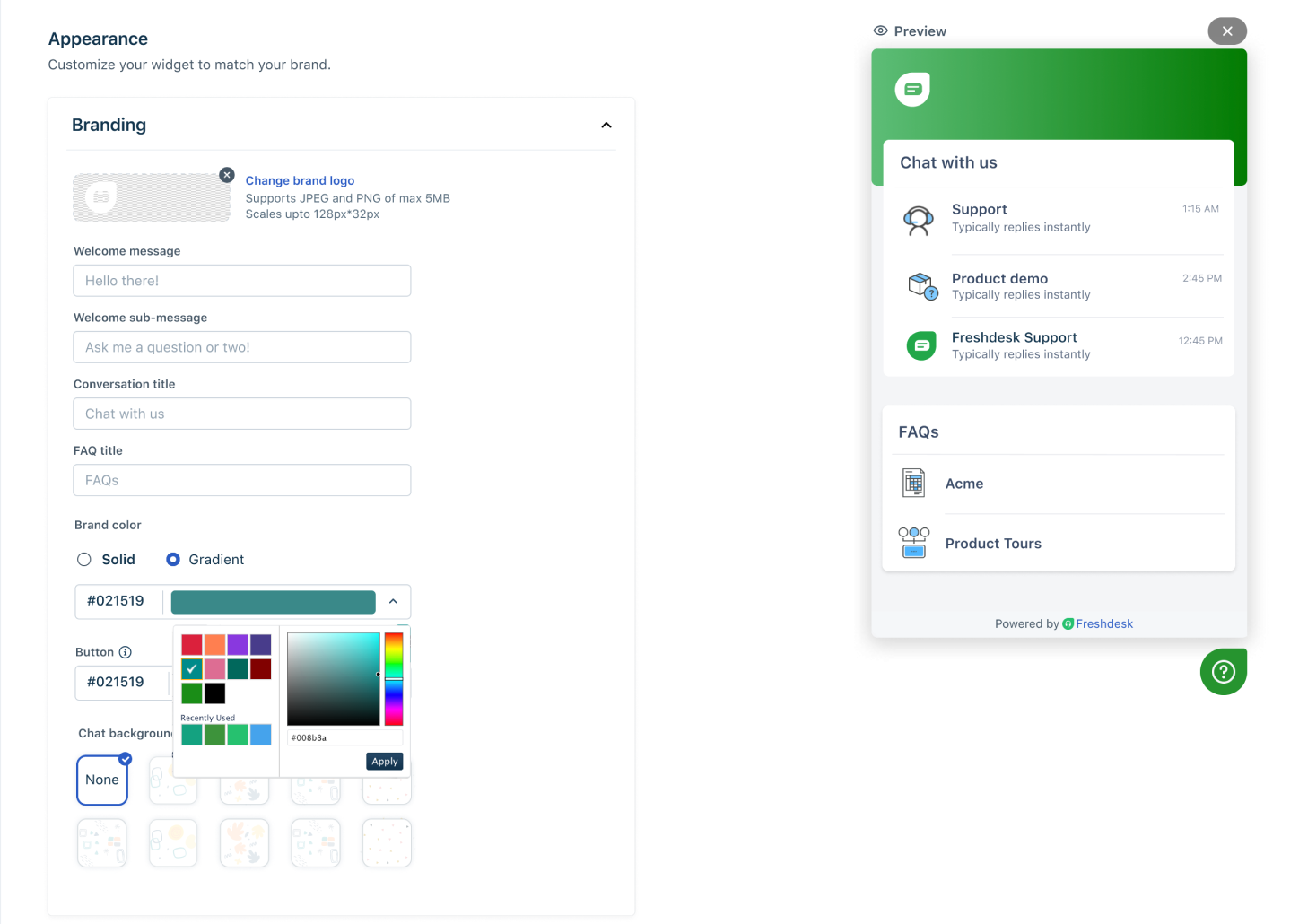Remove the uploaded brand logo

226,175
